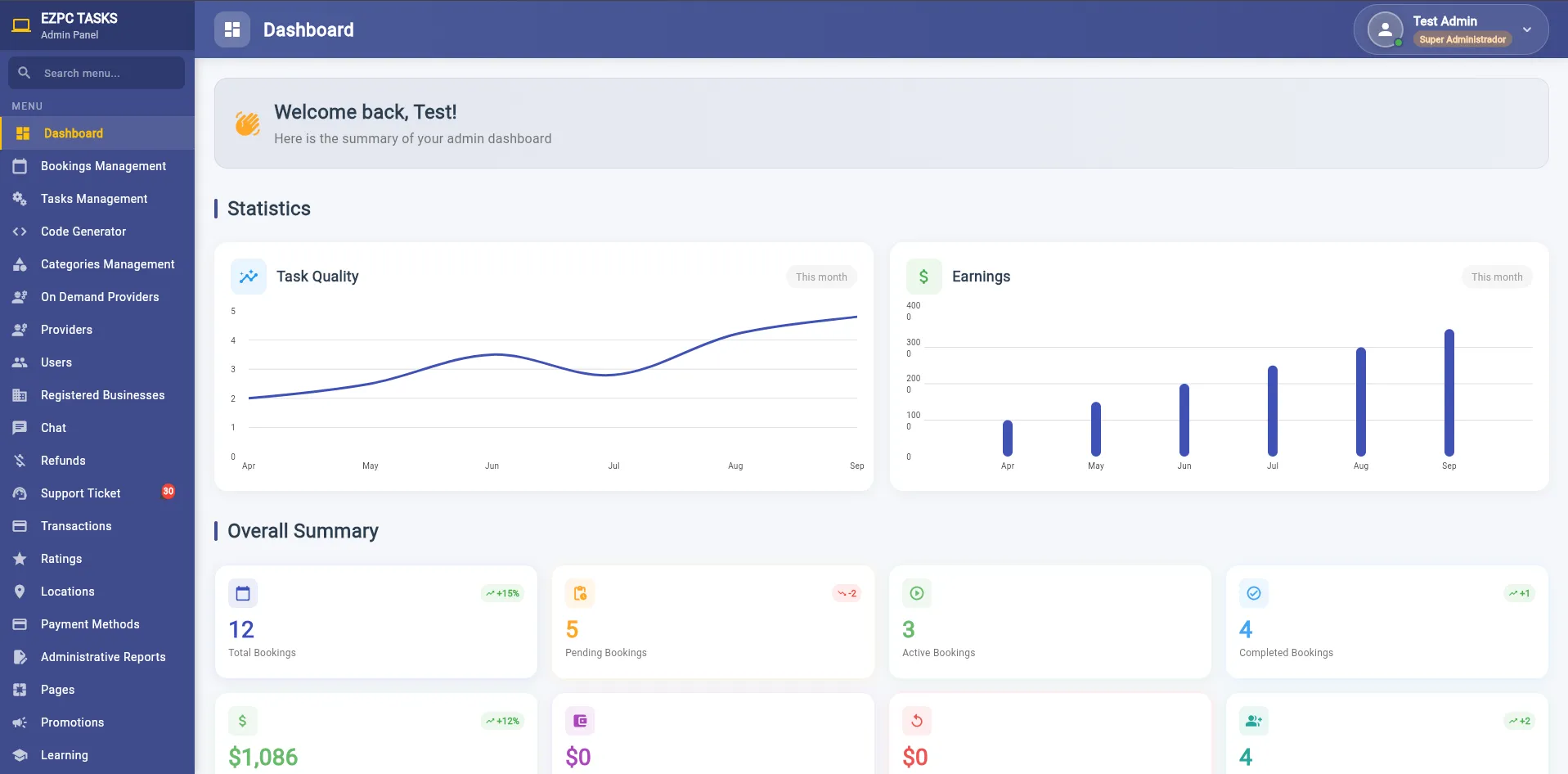Viewport: 1568px width, 774px height.
Task: Open Users in the sidebar menu
Action: (97, 362)
